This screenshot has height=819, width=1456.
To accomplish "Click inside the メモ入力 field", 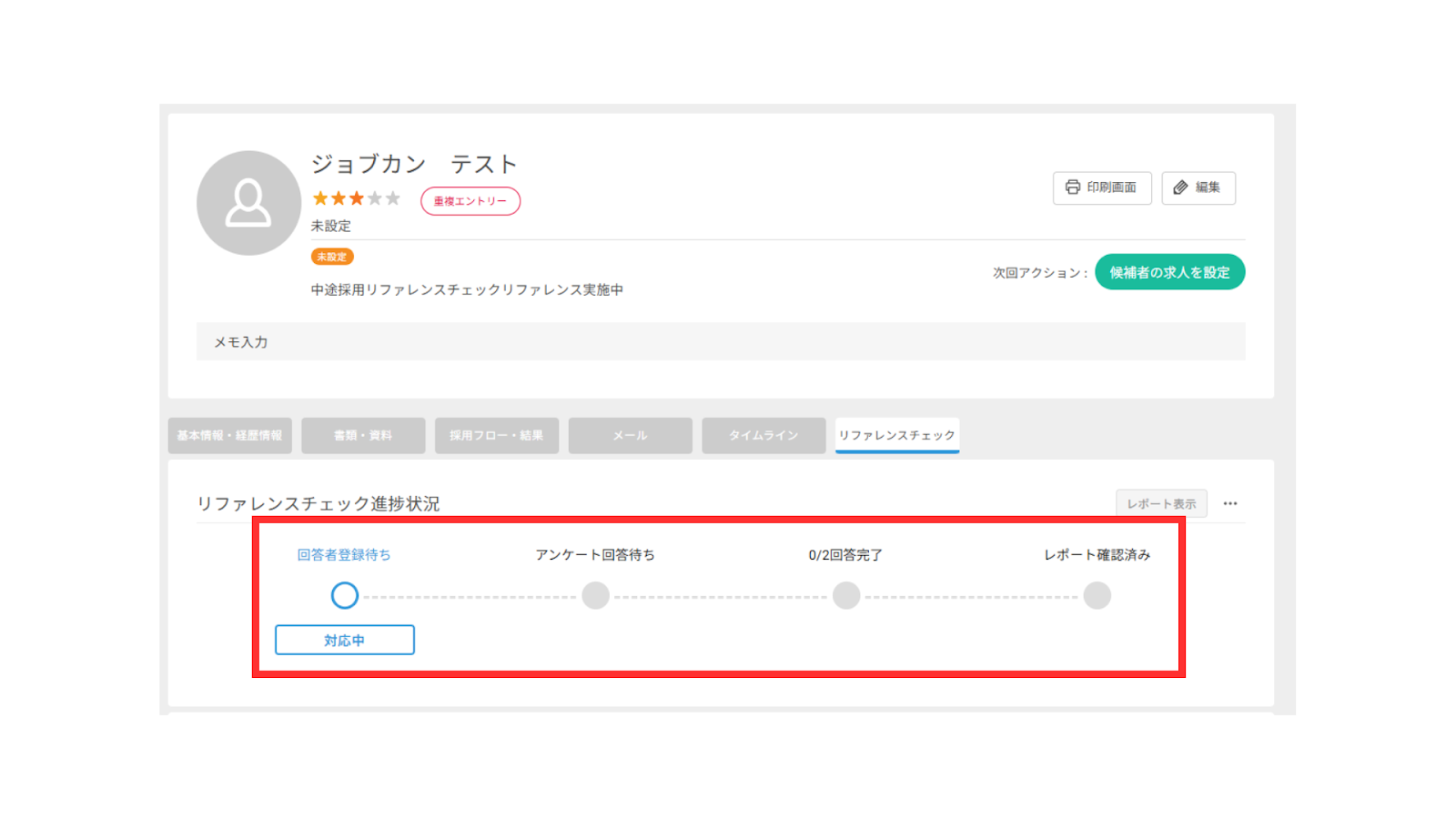I will click(x=720, y=342).
